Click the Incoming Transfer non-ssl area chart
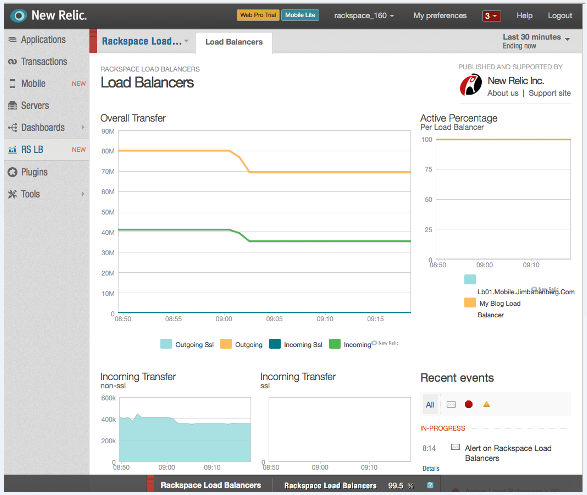This screenshot has height=495, width=587. tap(185, 429)
